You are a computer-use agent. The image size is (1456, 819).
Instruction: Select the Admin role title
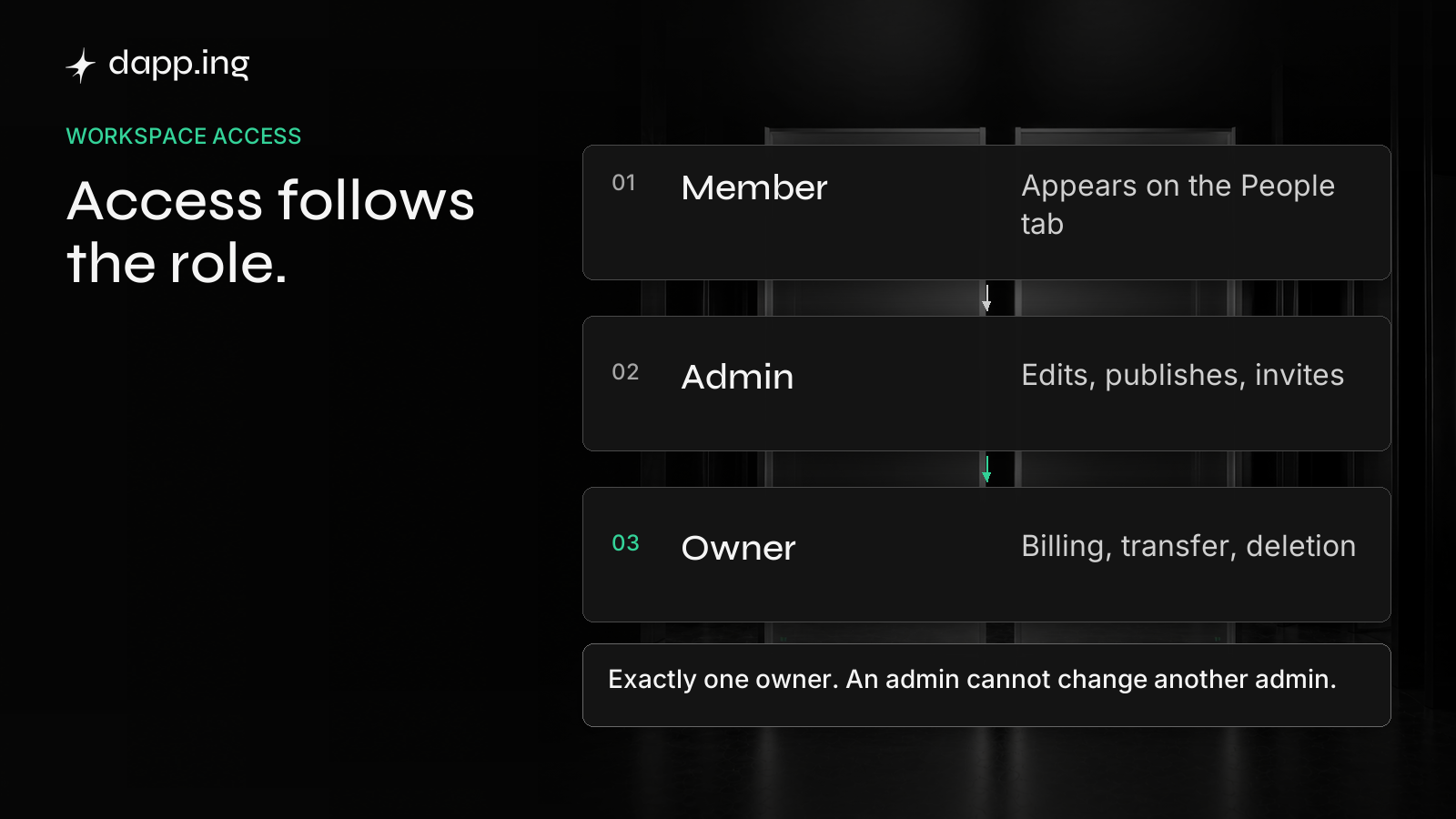[x=738, y=378]
